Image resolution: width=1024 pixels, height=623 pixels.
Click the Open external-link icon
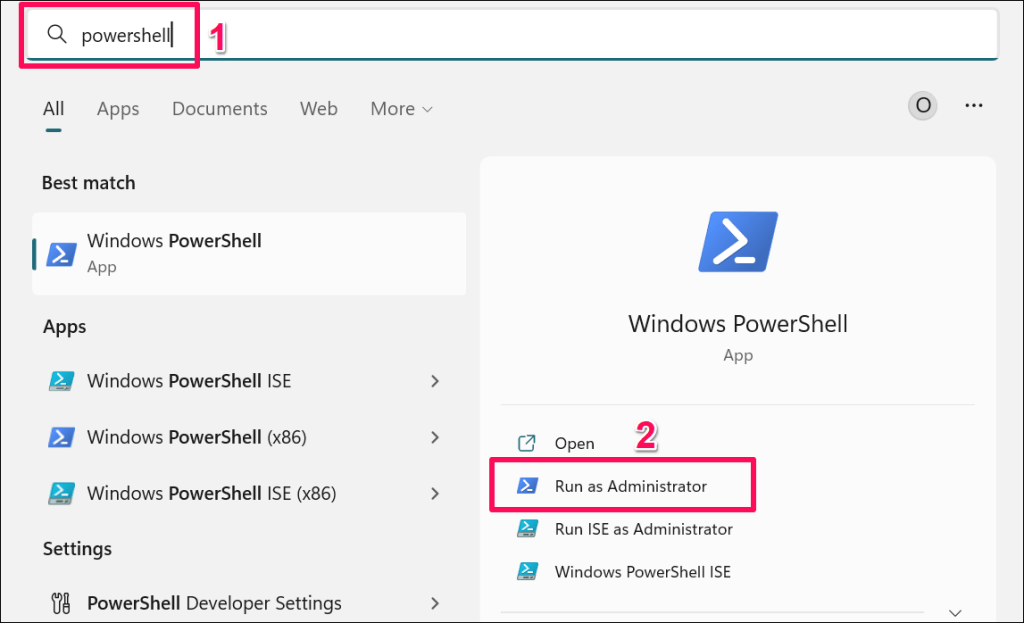click(x=526, y=443)
